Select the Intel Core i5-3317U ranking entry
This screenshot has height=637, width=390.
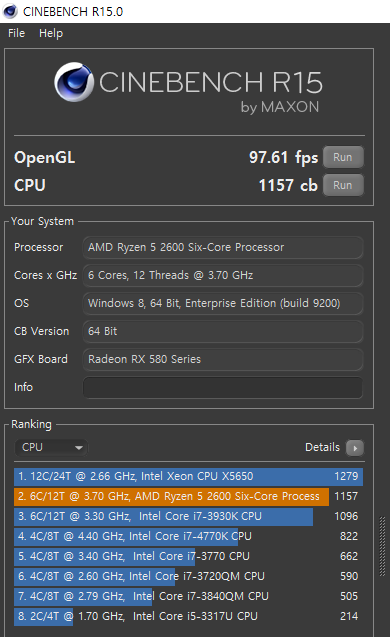pyautogui.click(x=188, y=616)
